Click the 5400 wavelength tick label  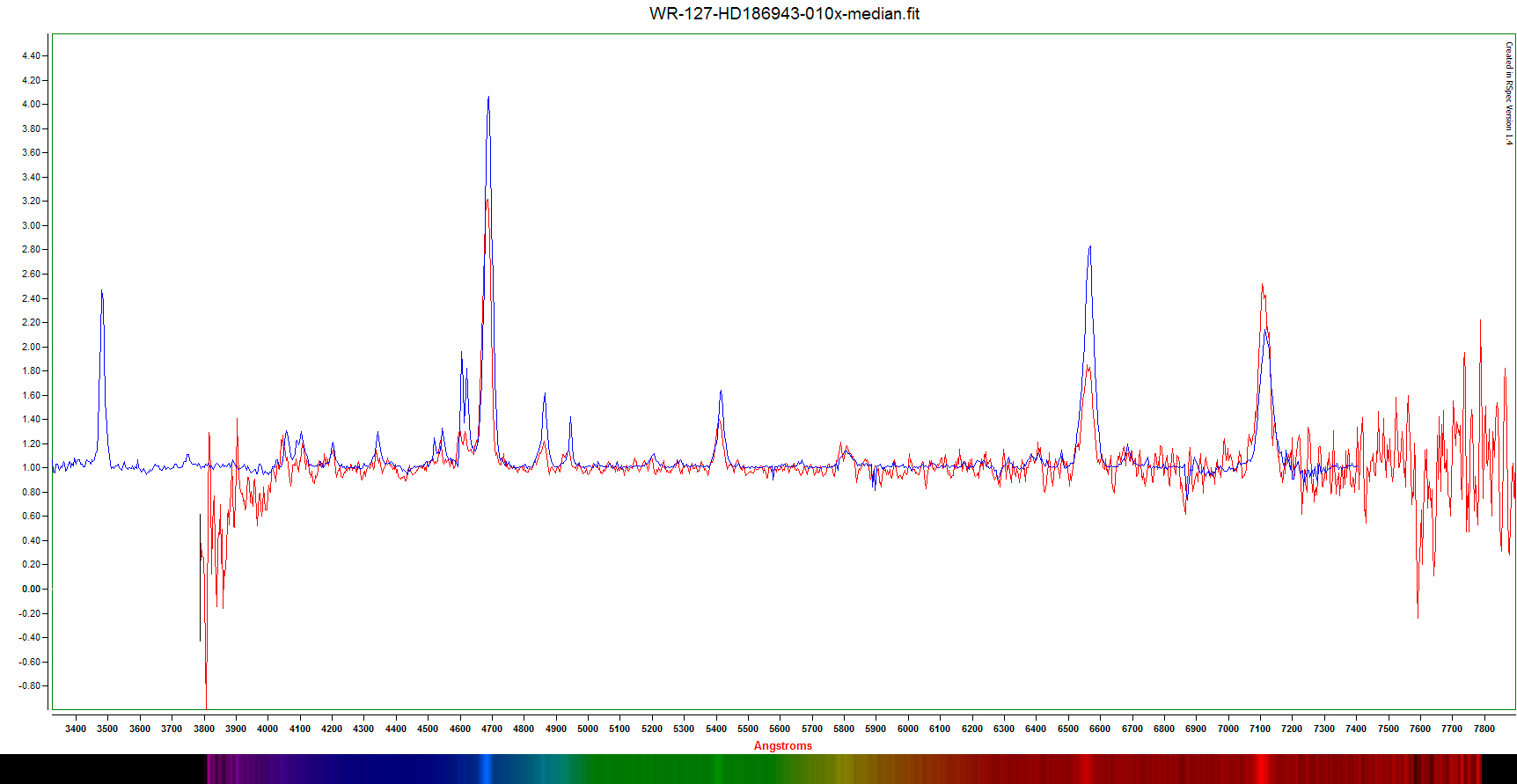(x=716, y=729)
